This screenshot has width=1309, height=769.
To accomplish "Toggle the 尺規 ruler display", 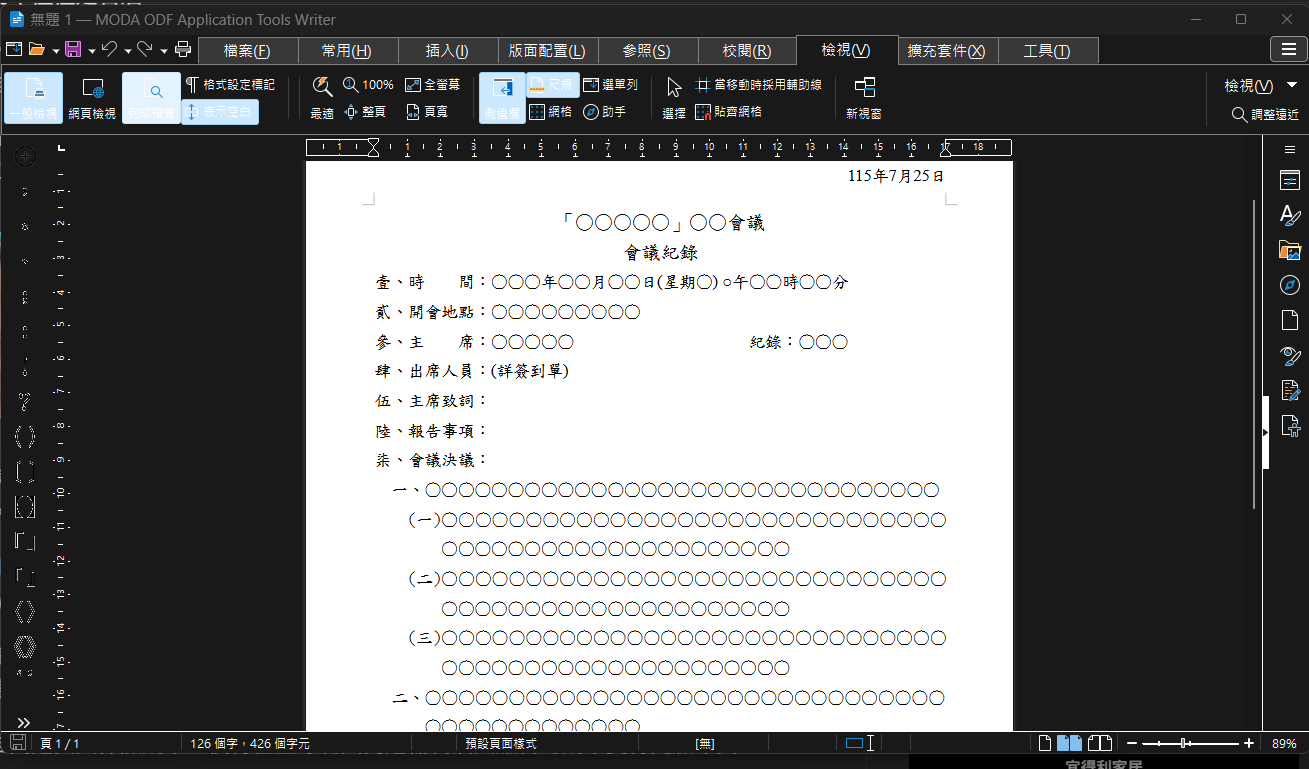I will [551, 85].
